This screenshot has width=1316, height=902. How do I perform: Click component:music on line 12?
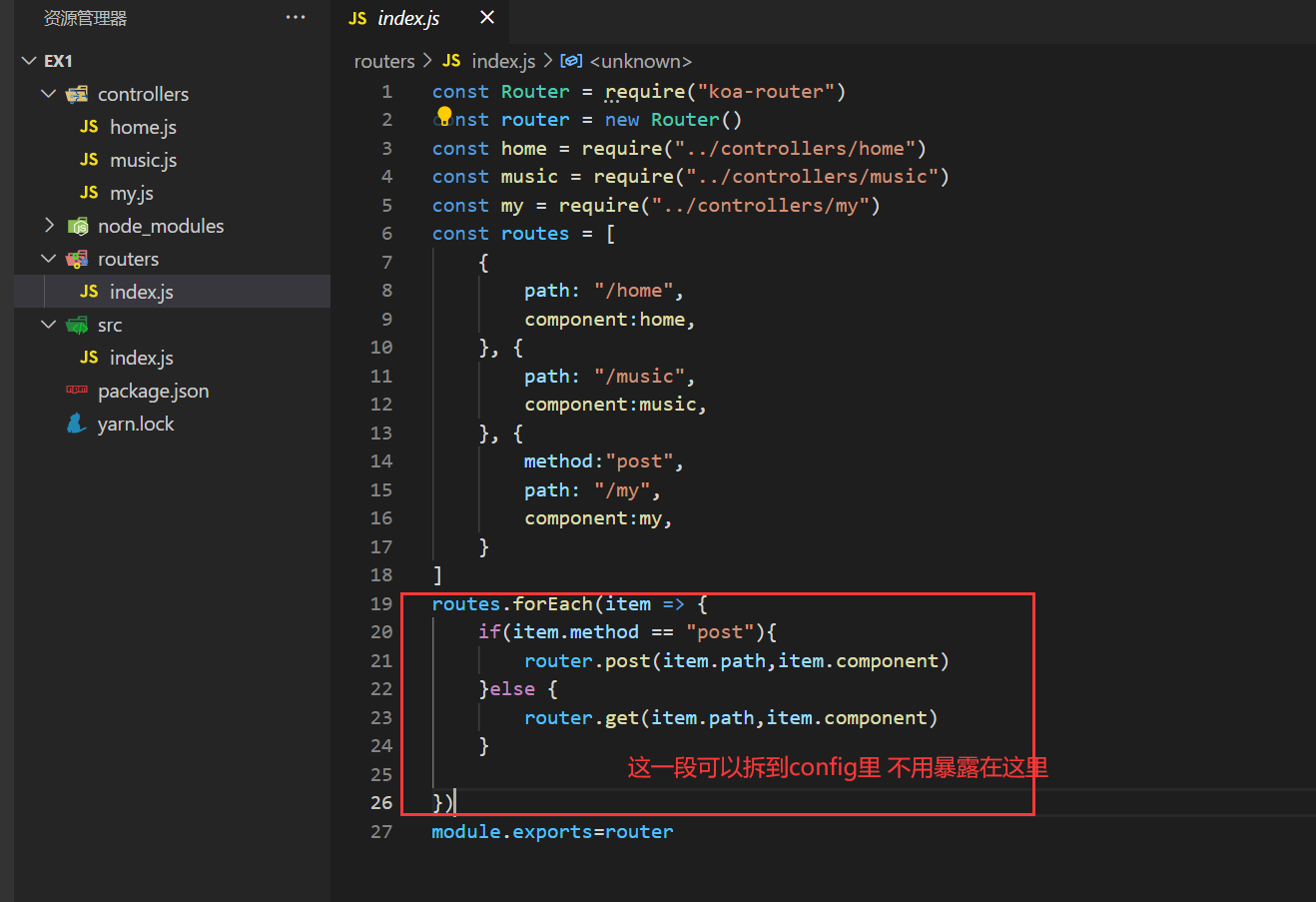pyautogui.click(x=610, y=404)
